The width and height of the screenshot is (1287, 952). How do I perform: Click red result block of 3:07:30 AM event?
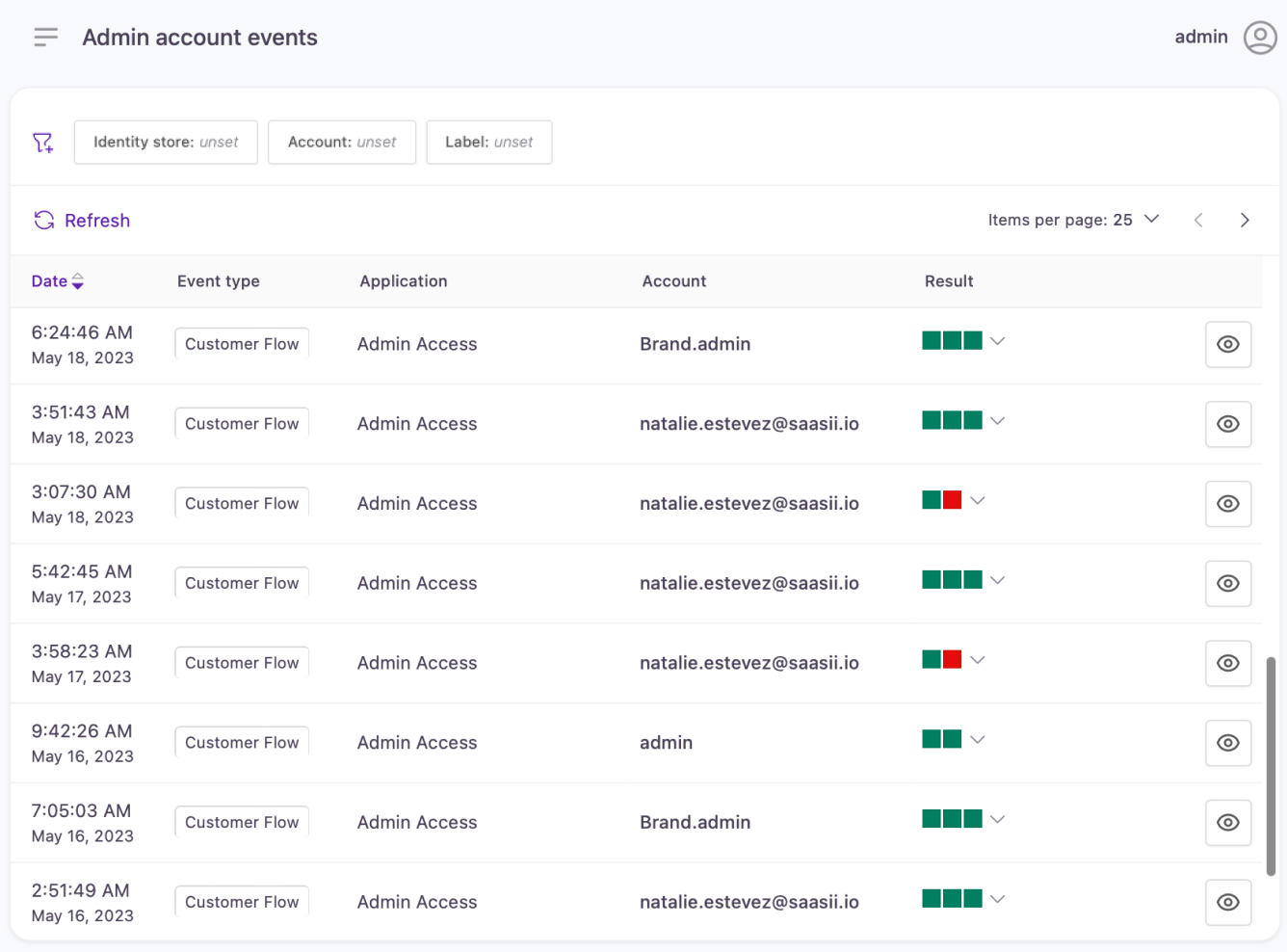[x=952, y=500]
